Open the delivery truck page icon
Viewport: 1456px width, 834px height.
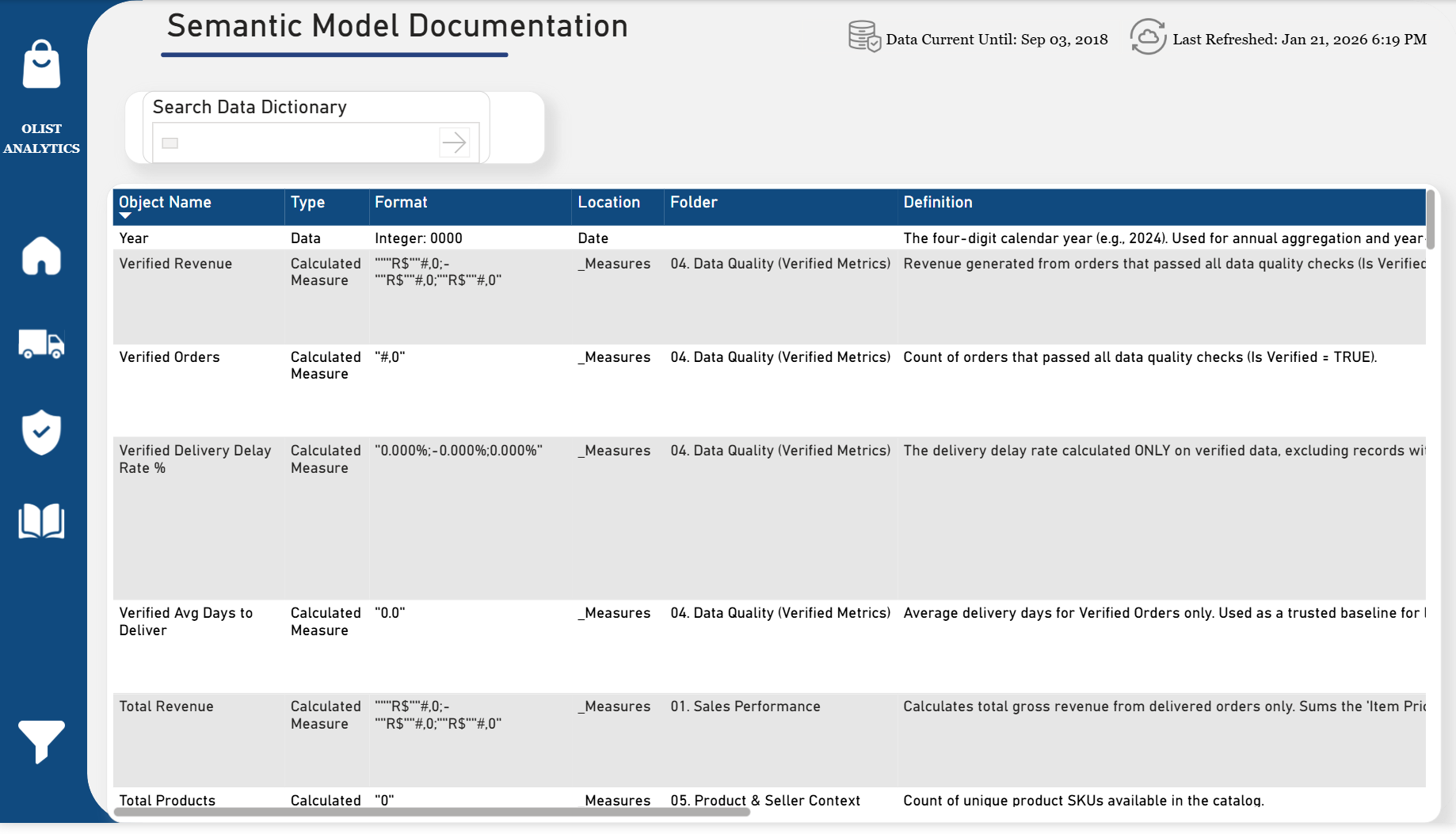[41, 345]
